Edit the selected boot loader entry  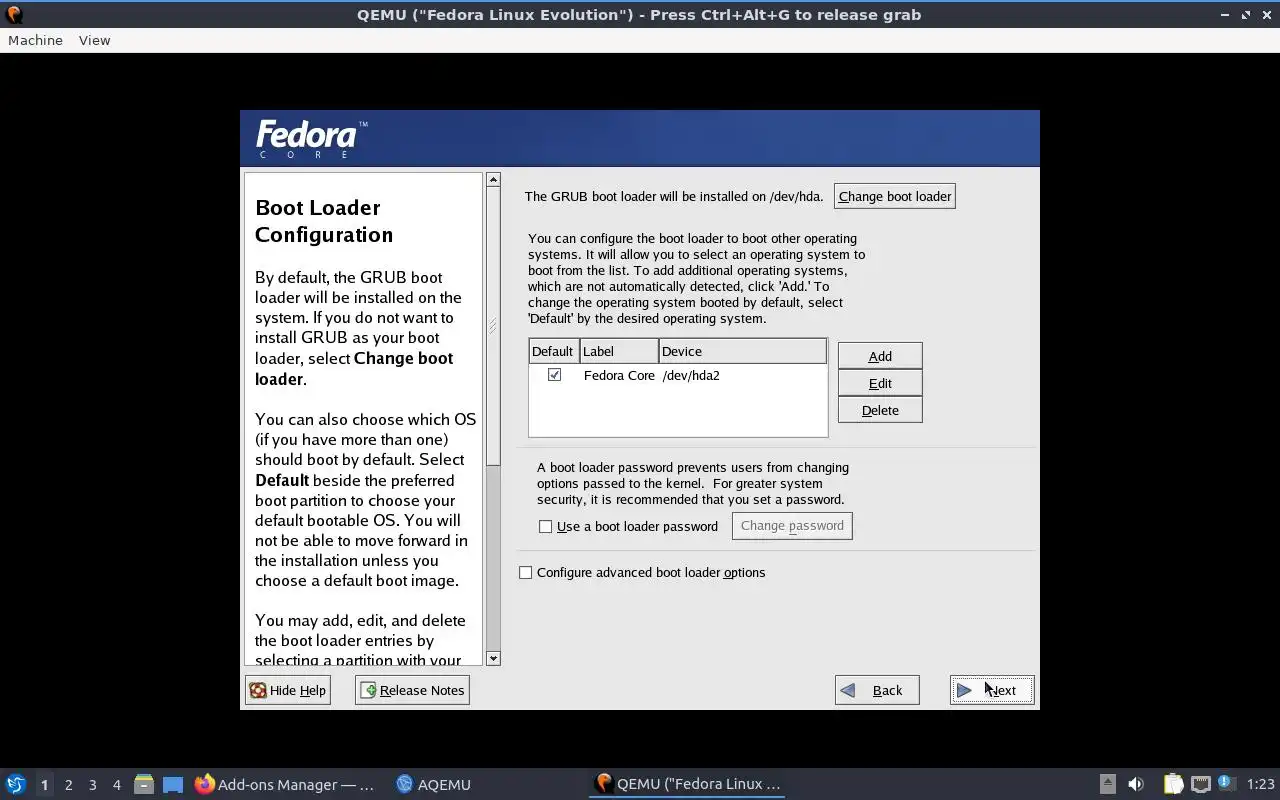(880, 383)
